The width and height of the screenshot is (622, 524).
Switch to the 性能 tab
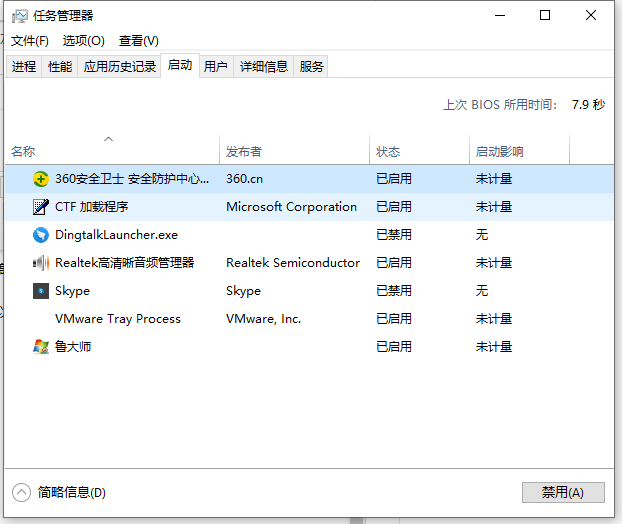pyautogui.click(x=60, y=66)
